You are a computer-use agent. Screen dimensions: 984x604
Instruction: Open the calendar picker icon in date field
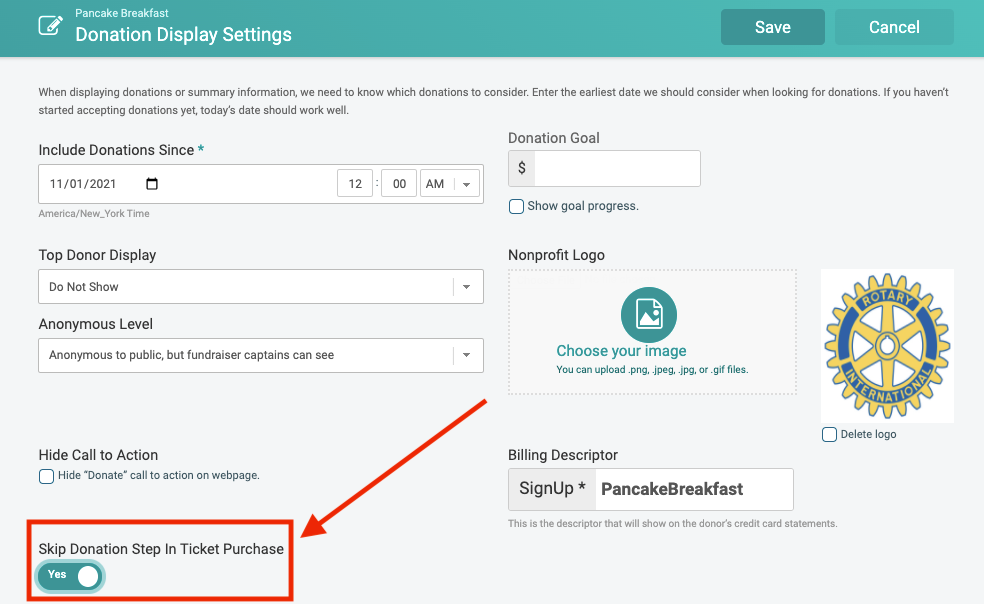tap(152, 183)
